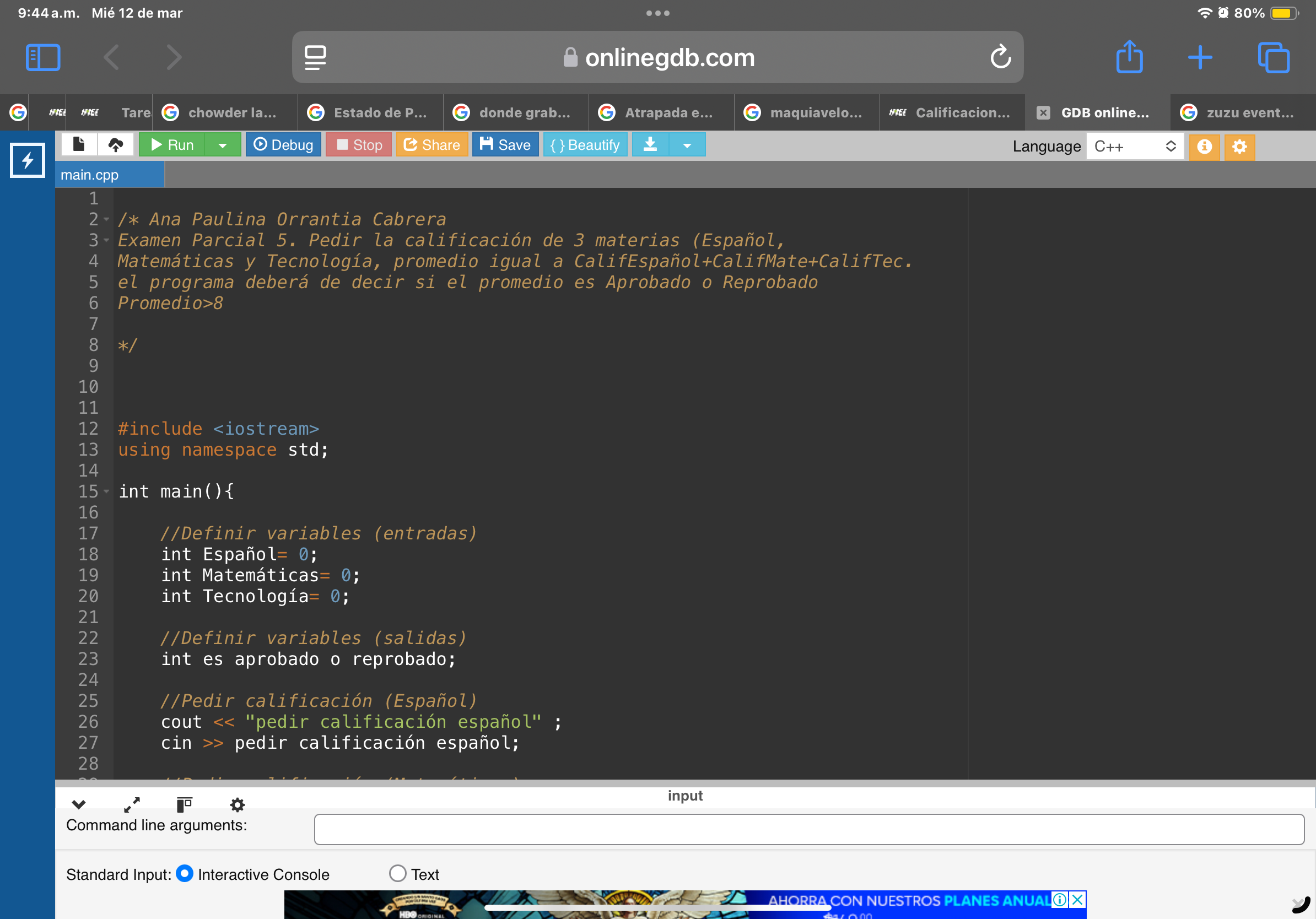
Task: Click the download code icon
Action: pyautogui.click(x=650, y=144)
